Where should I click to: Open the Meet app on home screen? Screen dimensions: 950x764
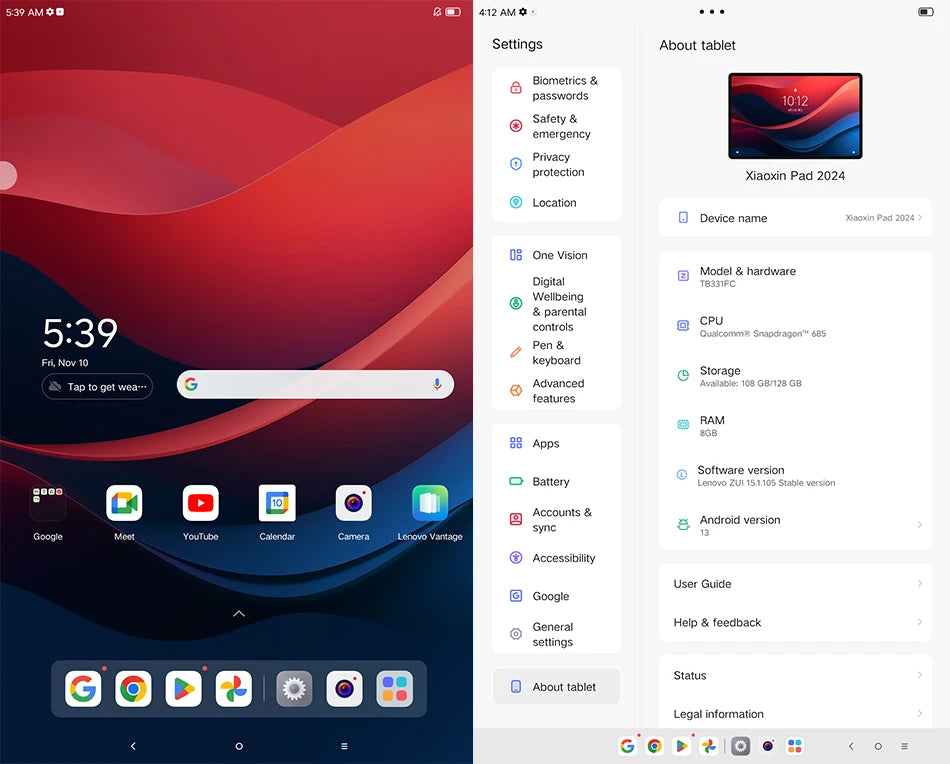click(124, 504)
